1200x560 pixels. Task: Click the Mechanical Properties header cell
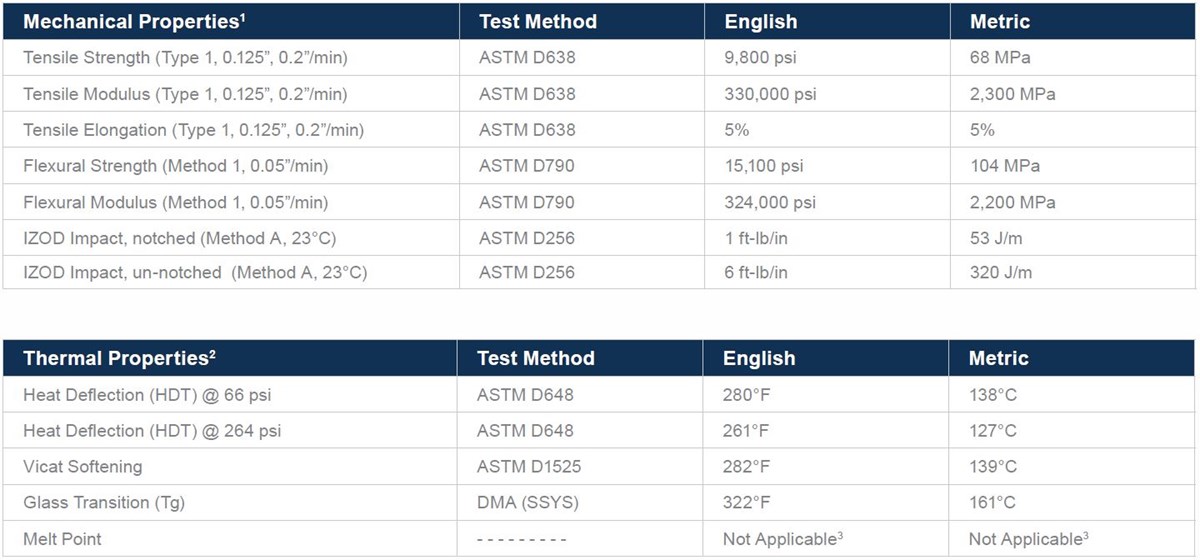tap(231, 21)
